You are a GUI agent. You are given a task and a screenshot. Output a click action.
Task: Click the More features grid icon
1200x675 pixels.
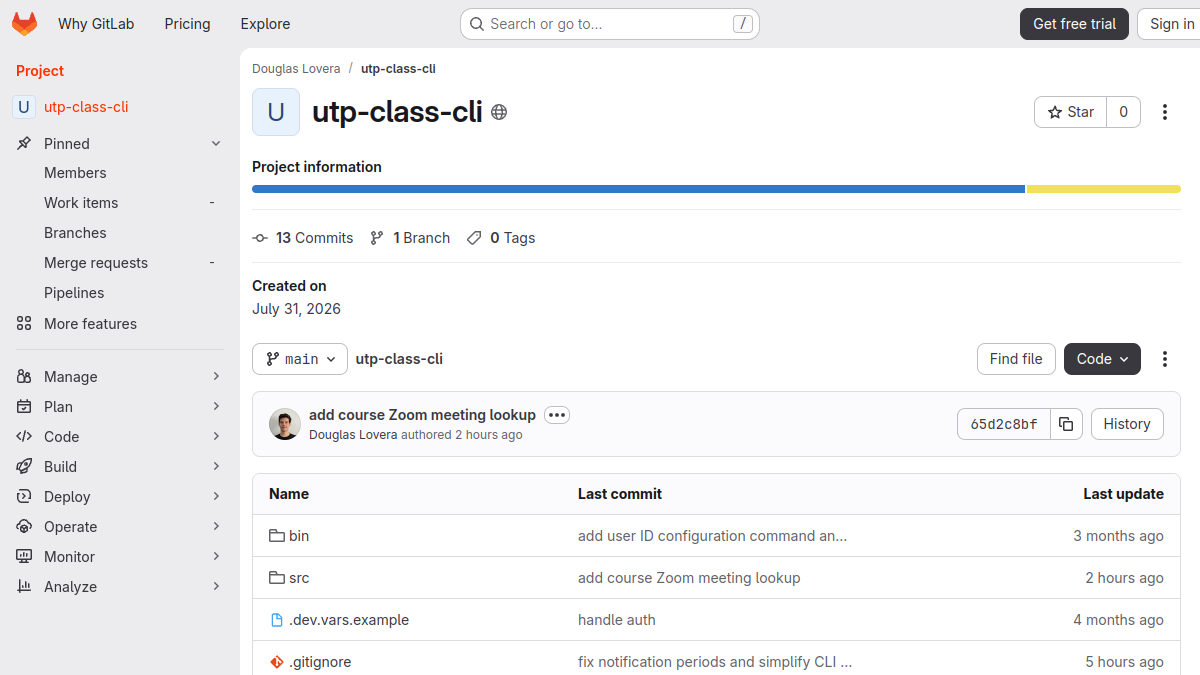coord(24,324)
